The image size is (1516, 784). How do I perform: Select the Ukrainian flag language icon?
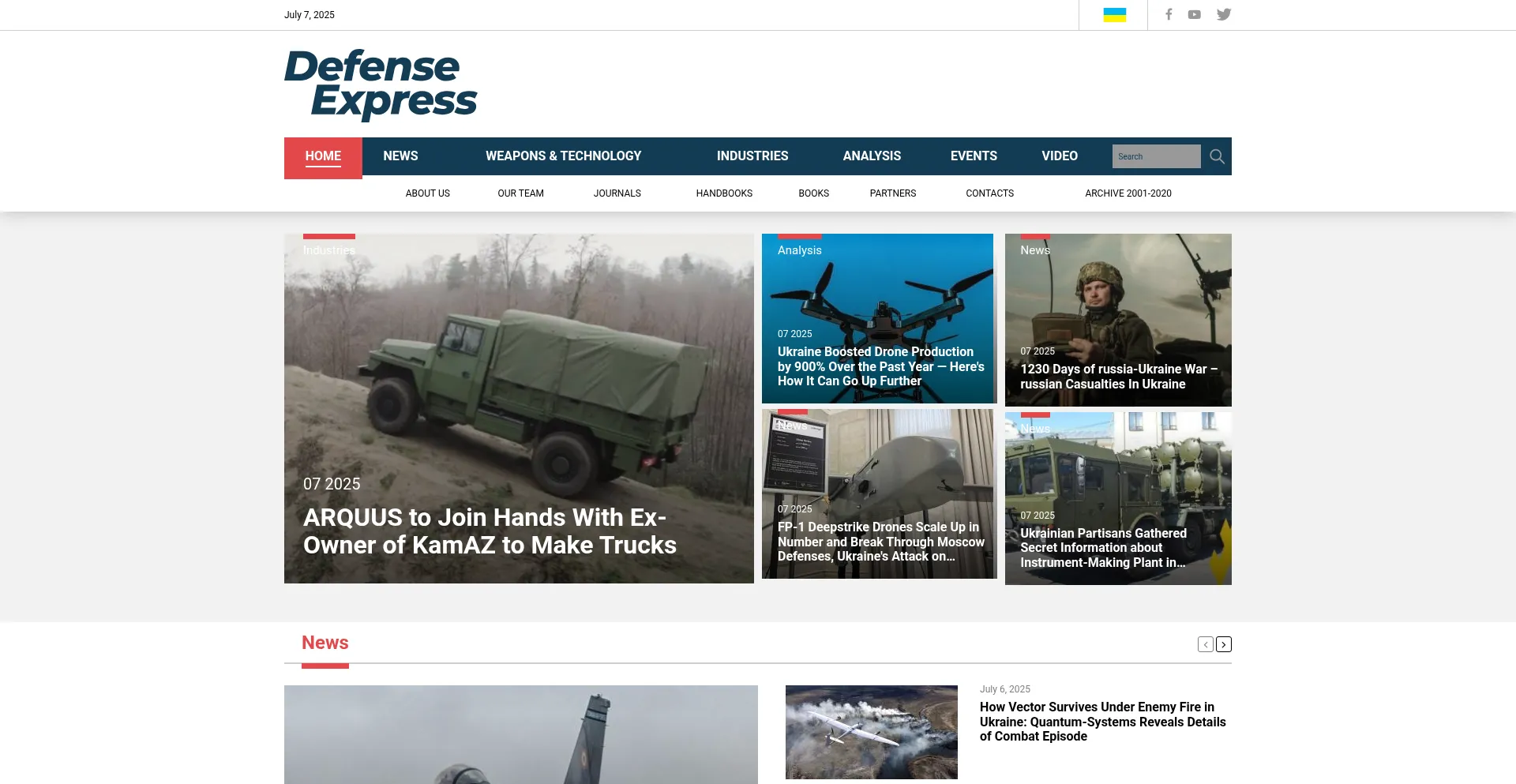click(1113, 13)
